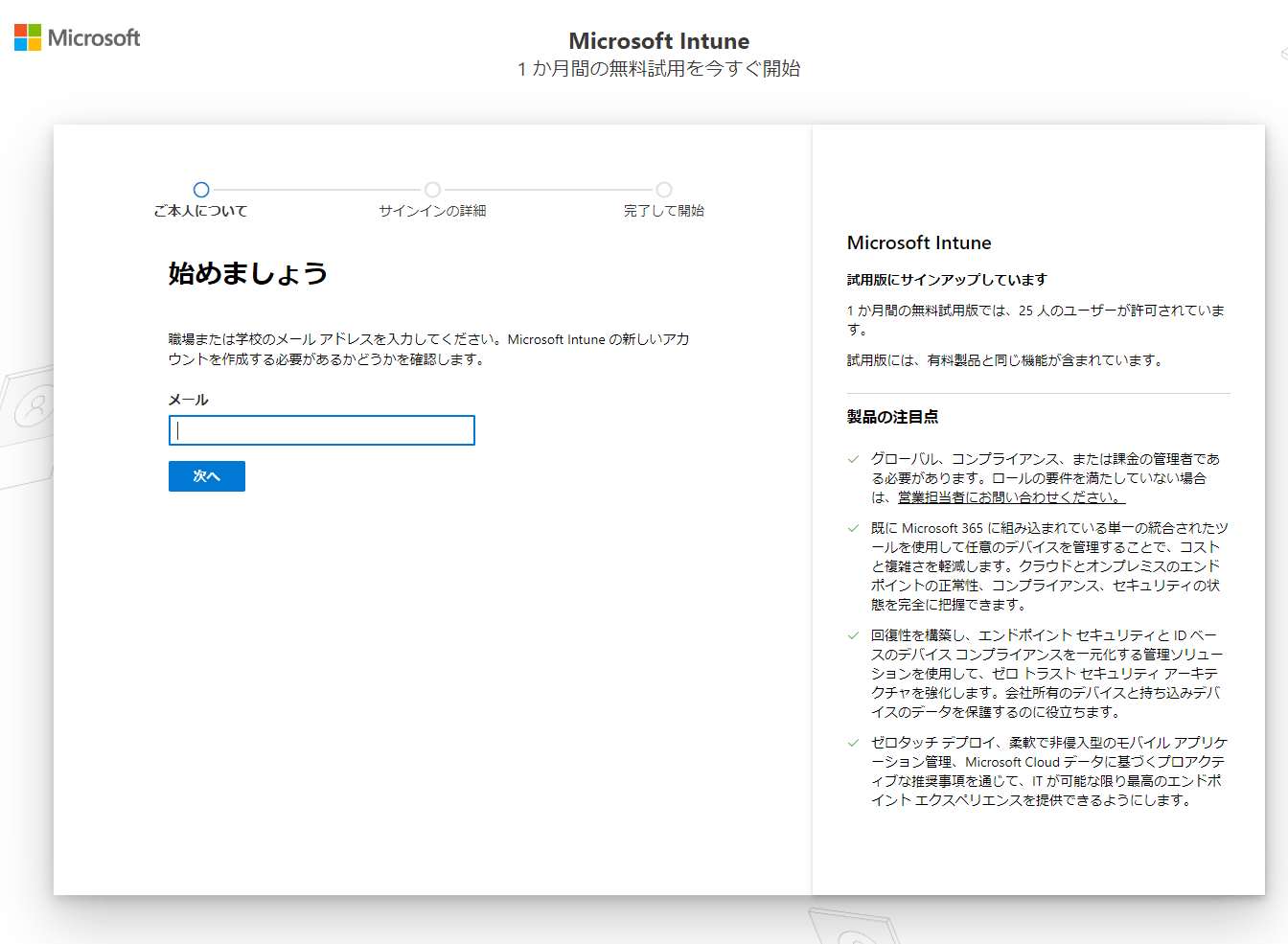Click the 職場または学校のメール アドレス instruction text

click(428, 349)
